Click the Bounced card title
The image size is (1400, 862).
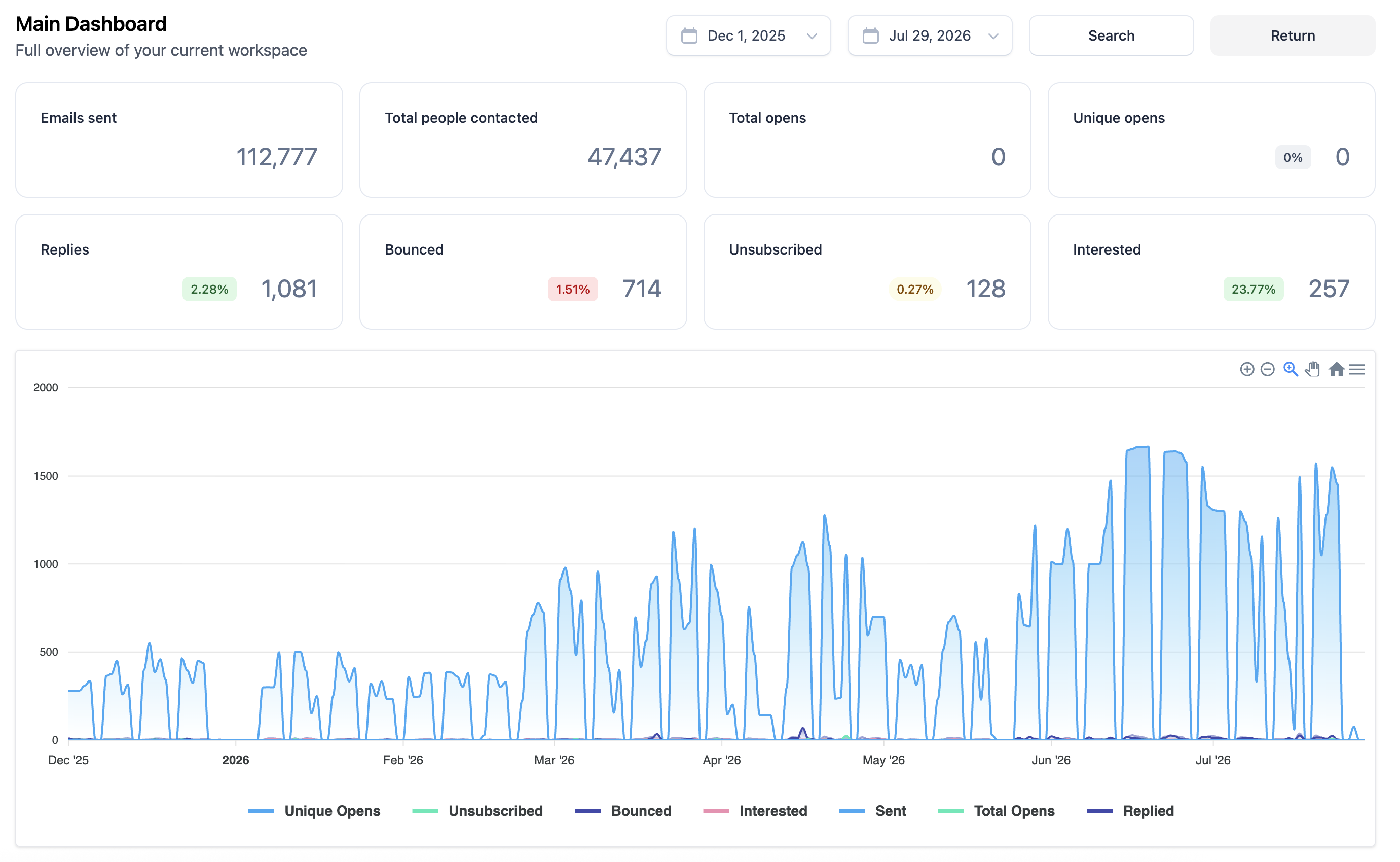click(414, 249)
